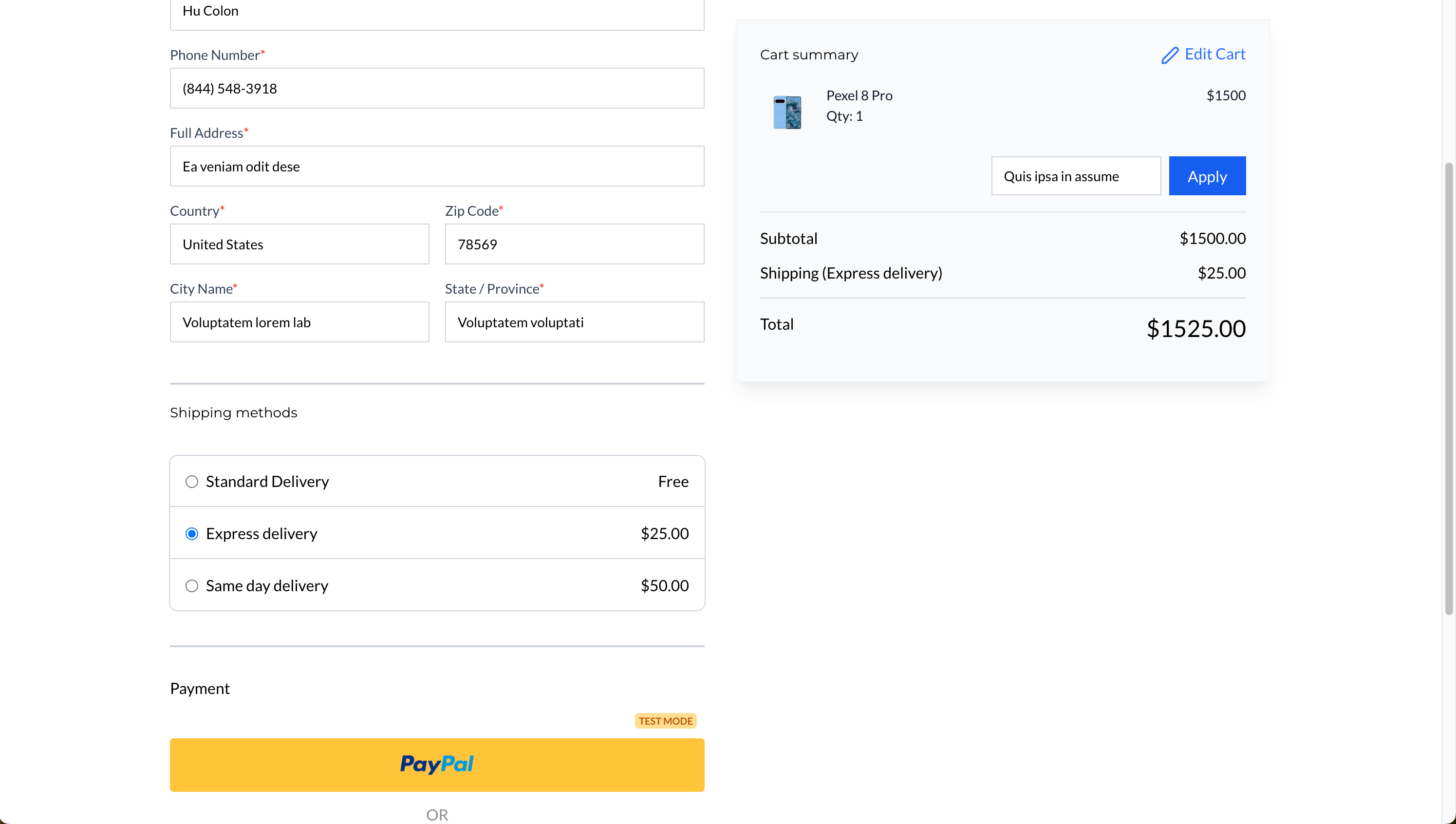Image resolution: width=1456 pixels, height=824 pixels.
Task: Click the Zip Code field
Action: (574, 244)
